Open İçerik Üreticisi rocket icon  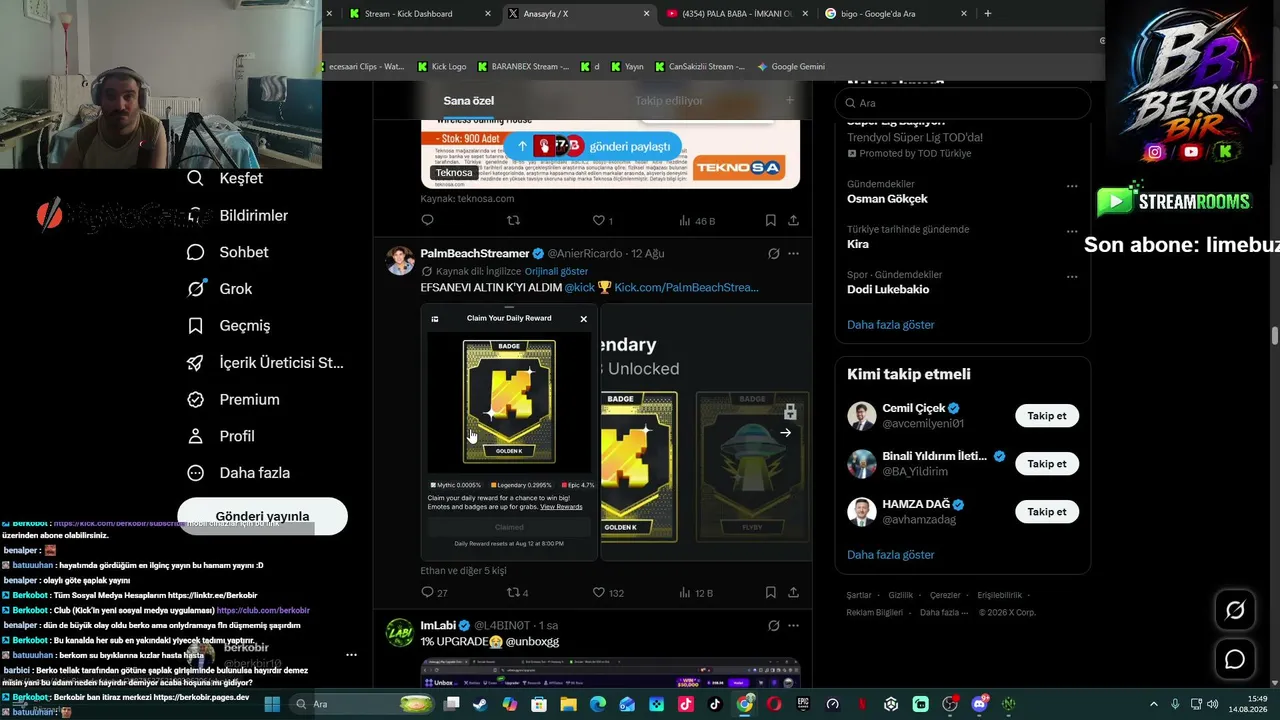196,362
